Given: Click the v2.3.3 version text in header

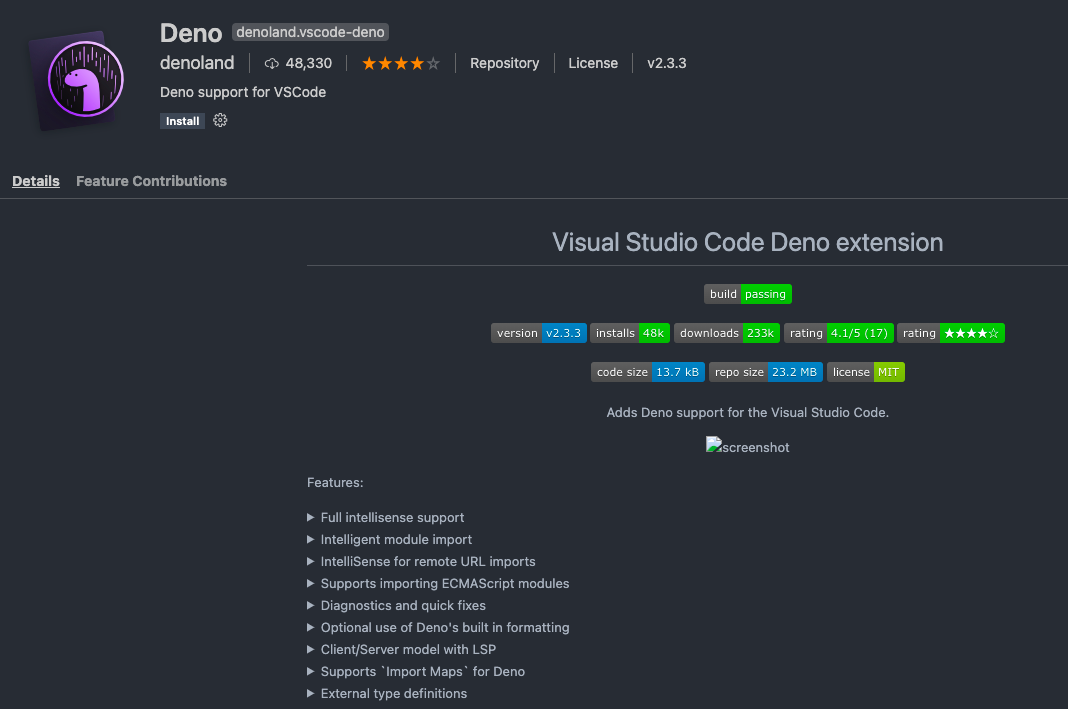Looking at the screenshot, I should coord(666,63).
